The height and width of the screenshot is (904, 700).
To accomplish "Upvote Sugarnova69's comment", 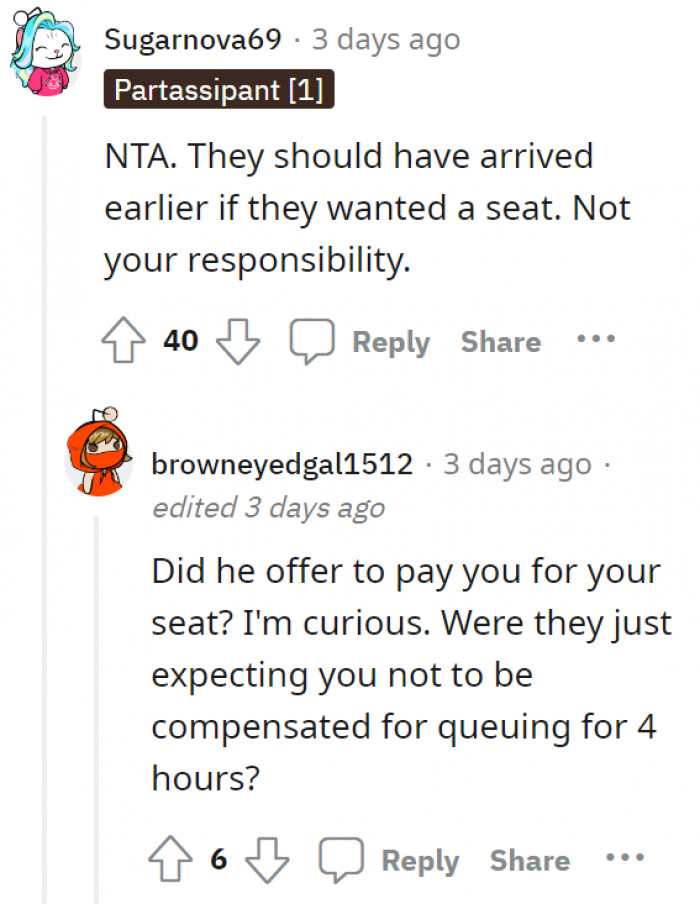I will point(122,342).
